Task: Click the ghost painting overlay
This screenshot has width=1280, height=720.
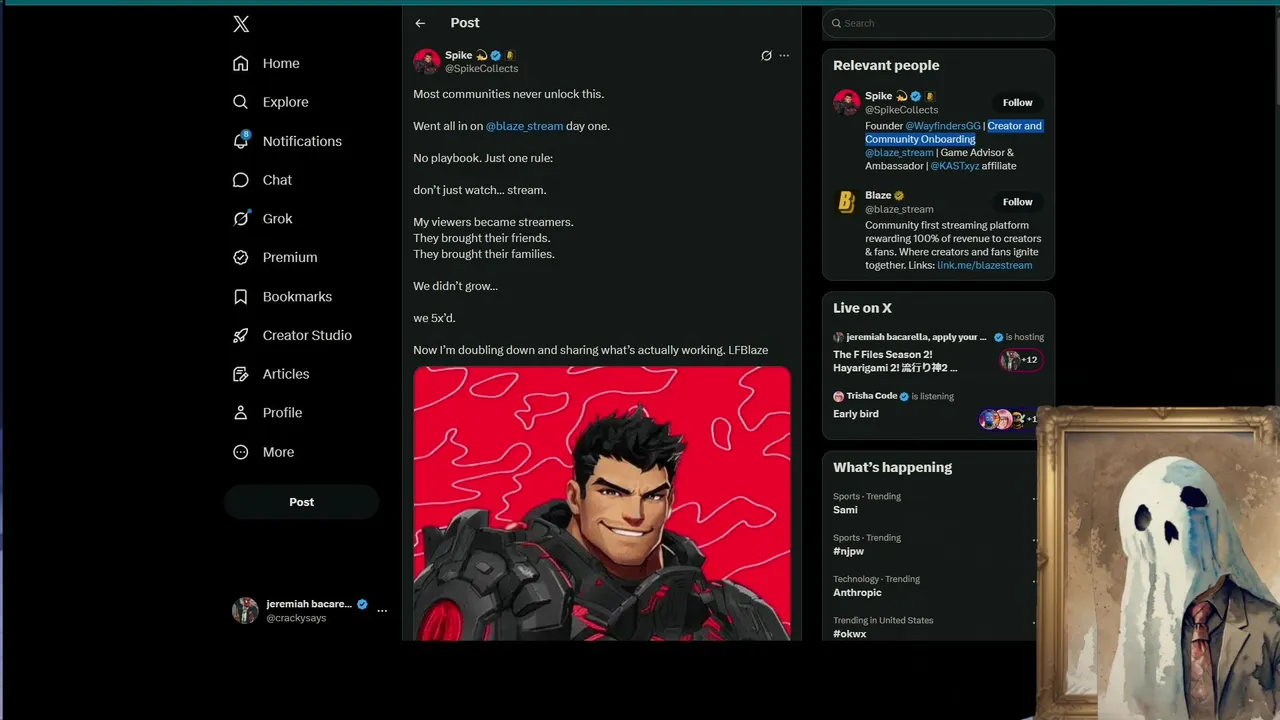Action: click(x=1158, y=562)
